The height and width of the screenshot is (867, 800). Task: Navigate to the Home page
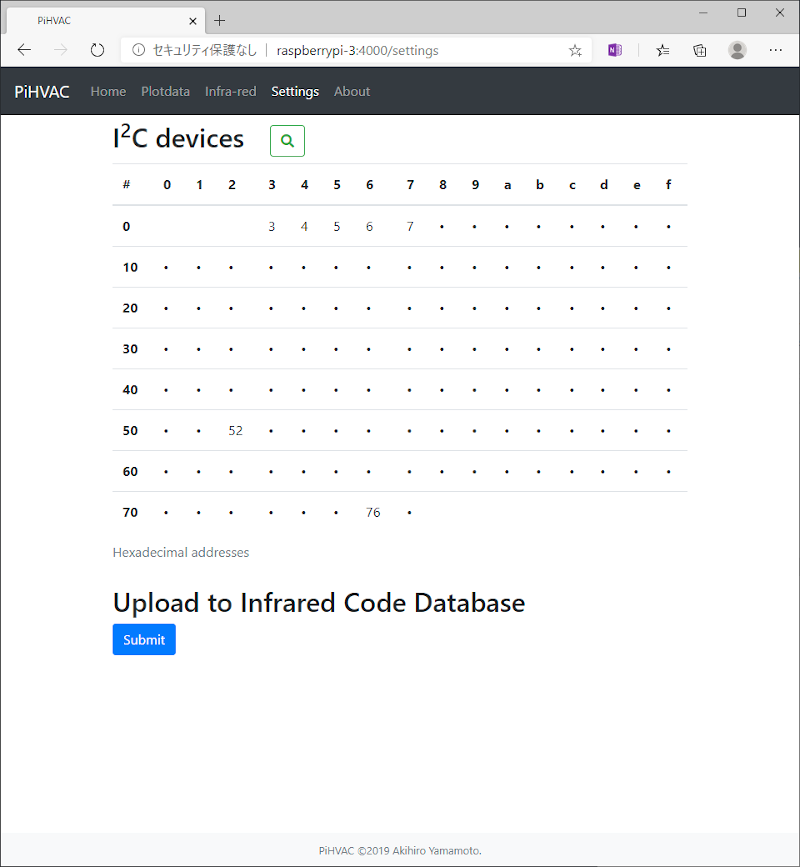click(108, 91)
